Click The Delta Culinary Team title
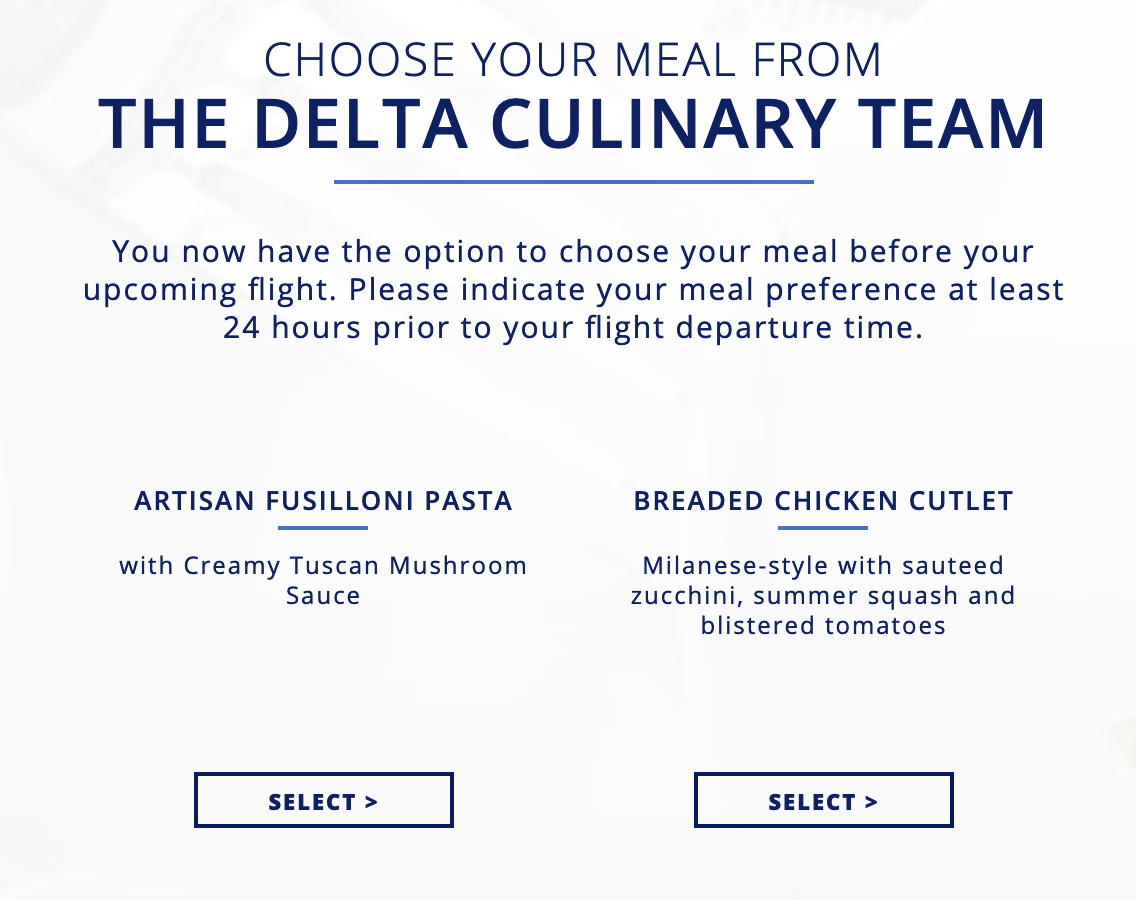1136x900 pixels. pyautogui.click(x=572, y=124)
